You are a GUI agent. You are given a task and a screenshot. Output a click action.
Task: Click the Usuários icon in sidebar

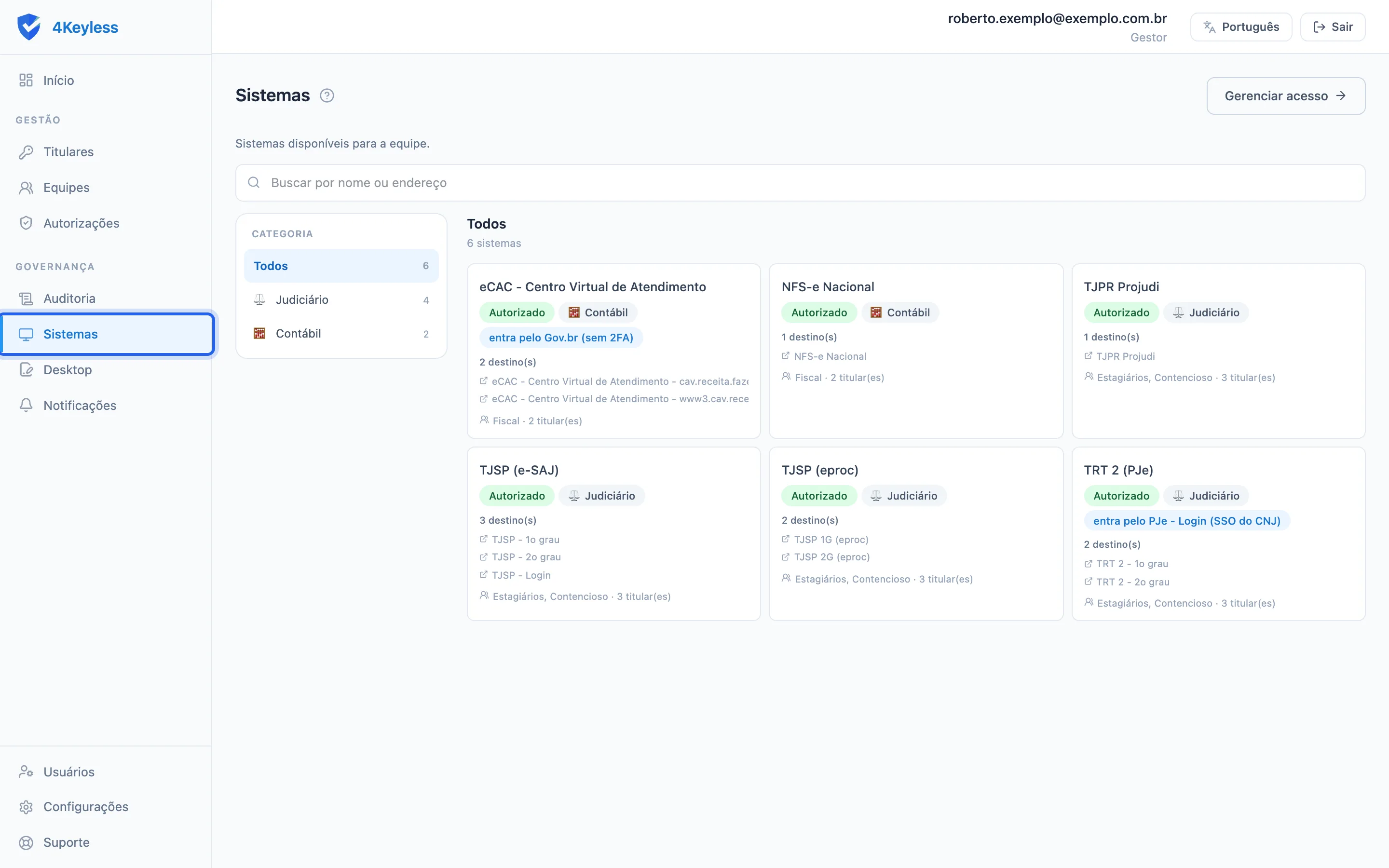click(x=26, y=772)
